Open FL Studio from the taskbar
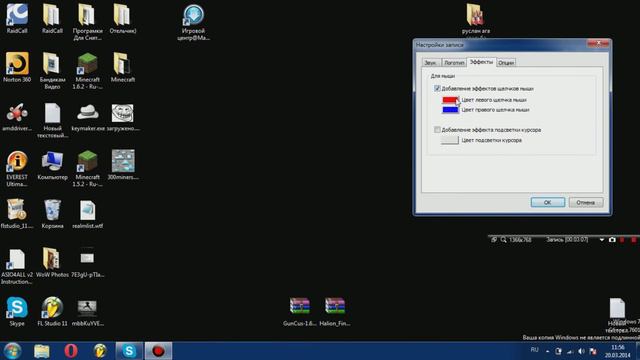640x360 pixels. 100,351
